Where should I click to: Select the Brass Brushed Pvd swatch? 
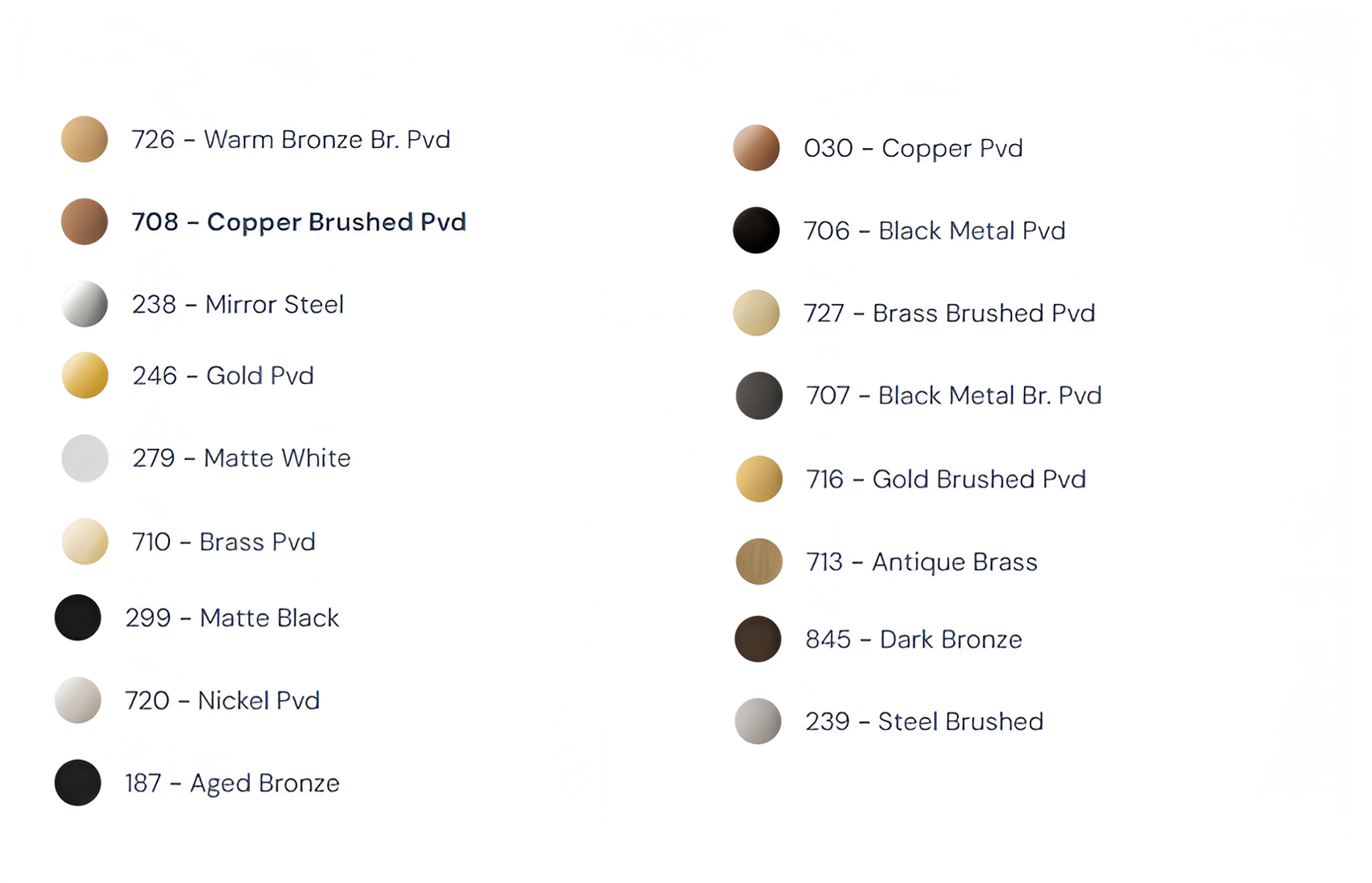[x=756, y=313]
